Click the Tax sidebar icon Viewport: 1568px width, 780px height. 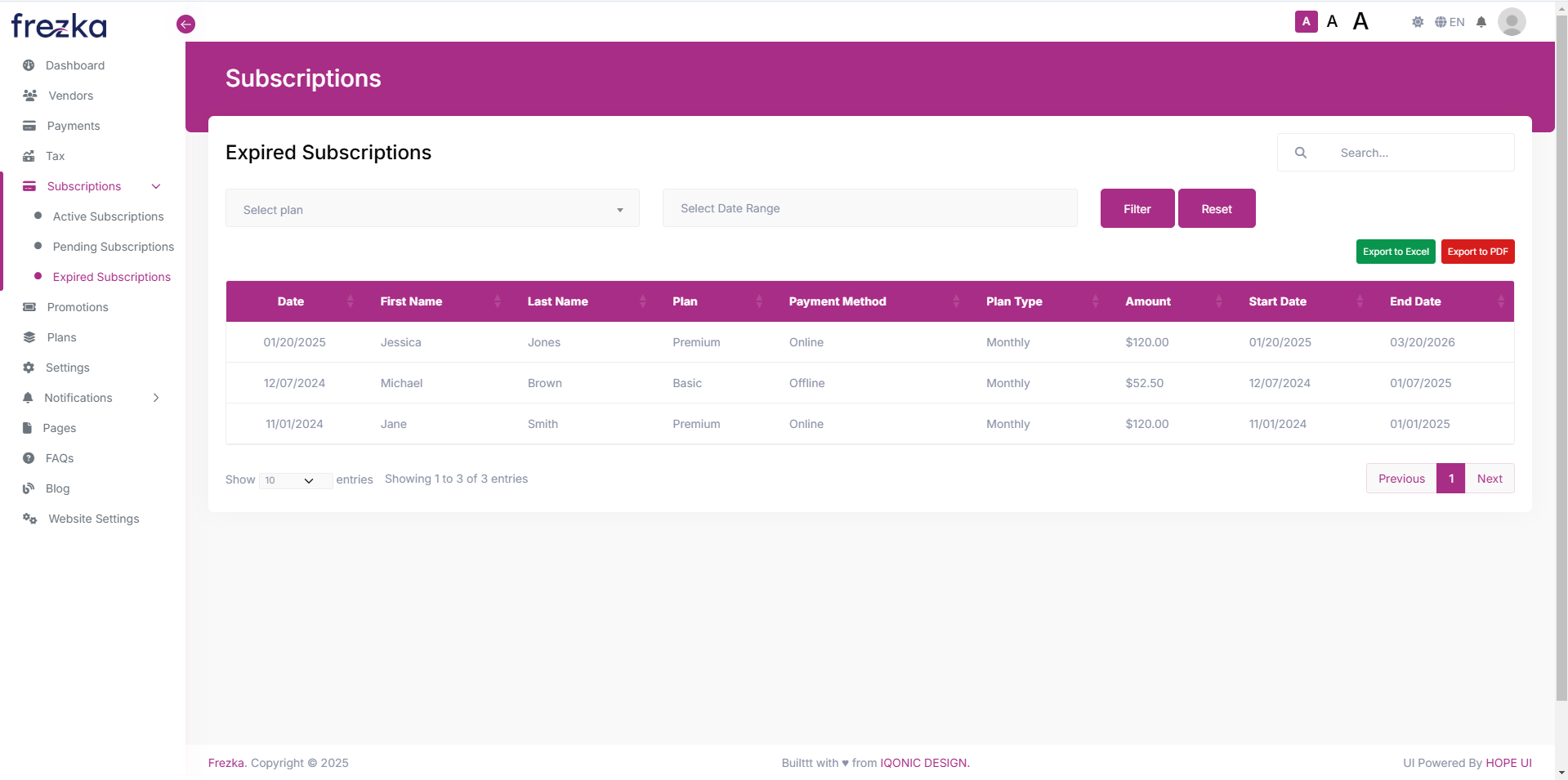coord(29,156)
